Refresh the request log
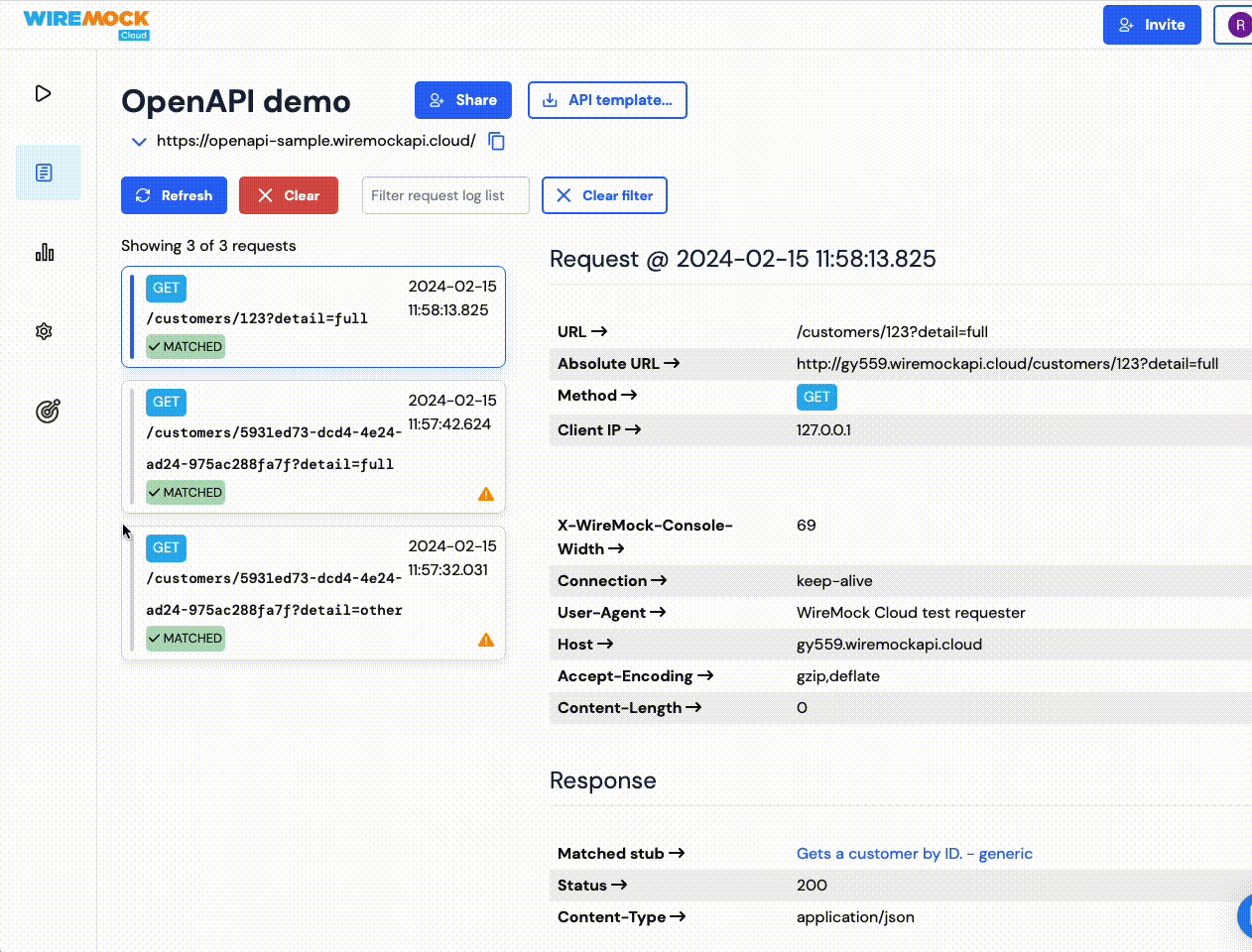Screen dimensions: 1252x952 click(x=174, y=195)
